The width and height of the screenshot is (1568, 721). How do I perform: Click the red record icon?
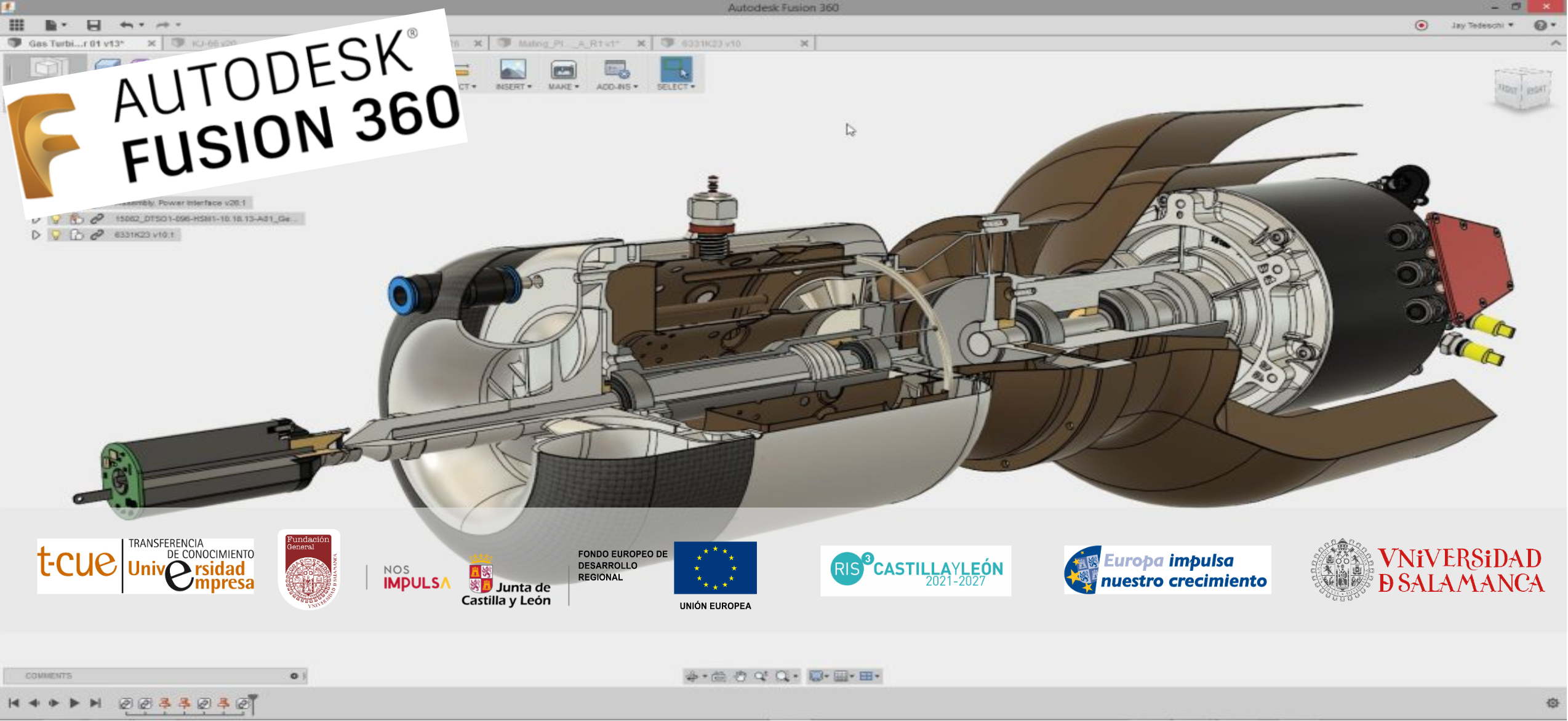coord(1421,25)
